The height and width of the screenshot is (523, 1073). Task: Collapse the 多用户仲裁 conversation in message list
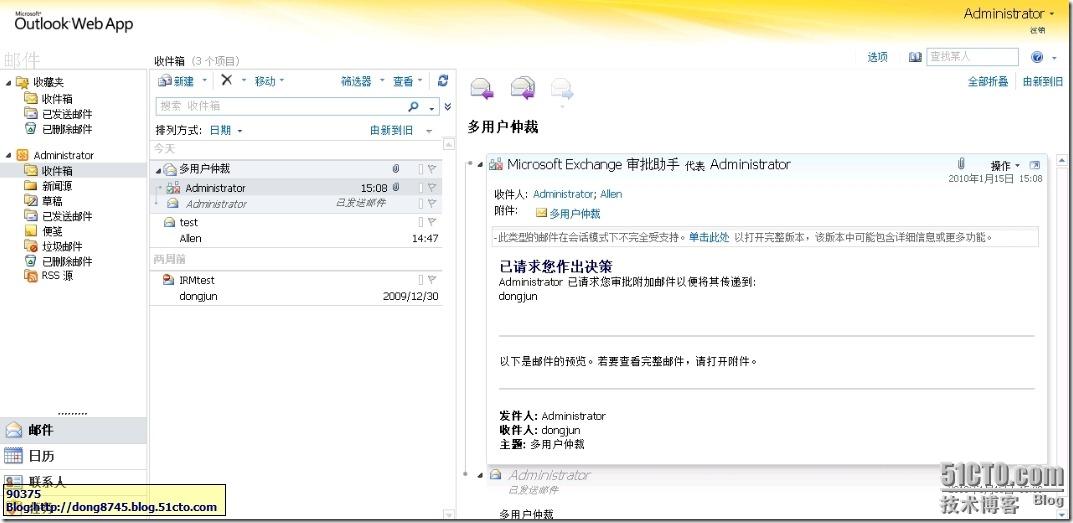click(x=158, y=170)
